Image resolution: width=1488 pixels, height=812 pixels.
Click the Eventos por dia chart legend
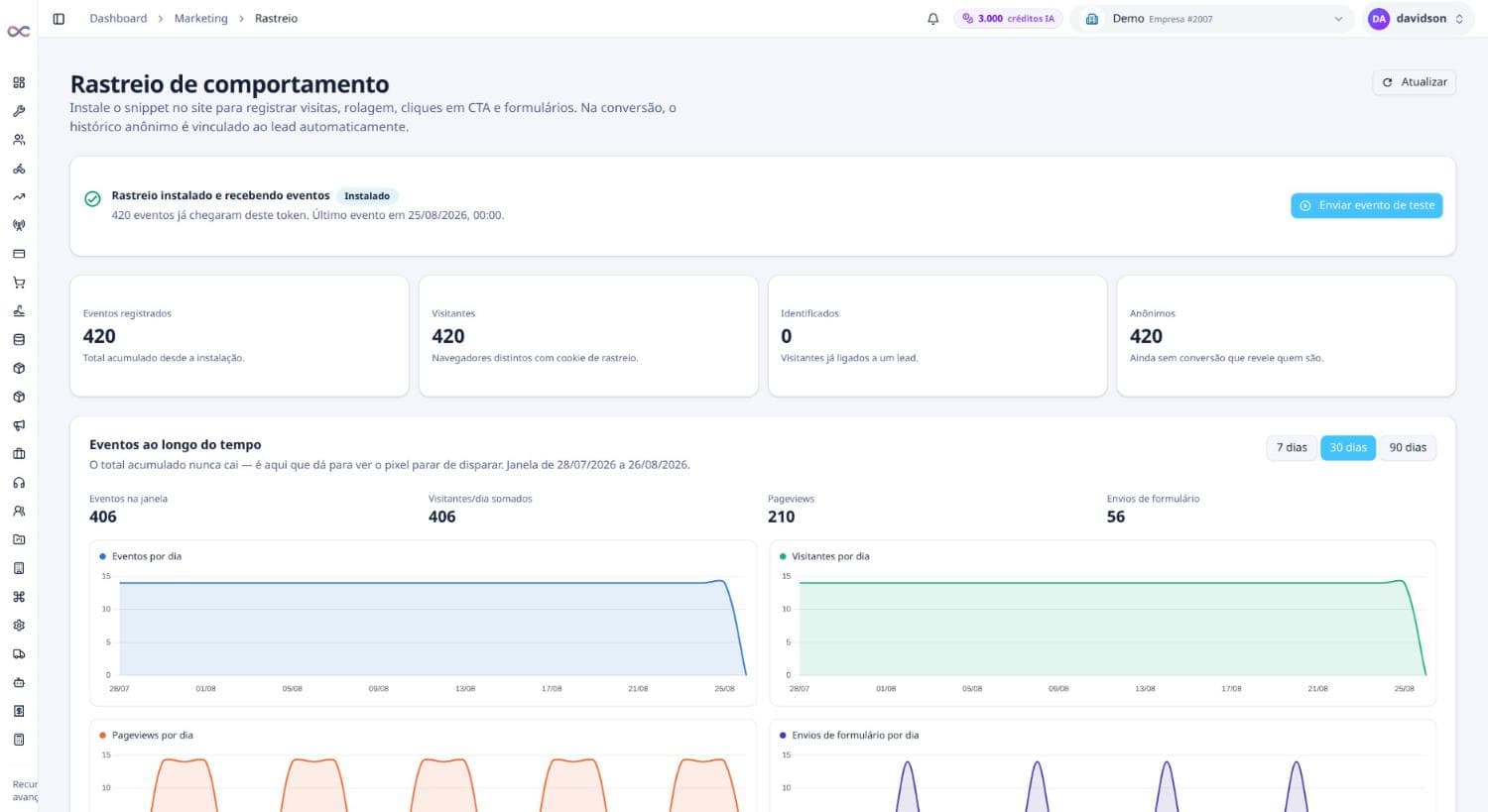click(x=141, y=556)
